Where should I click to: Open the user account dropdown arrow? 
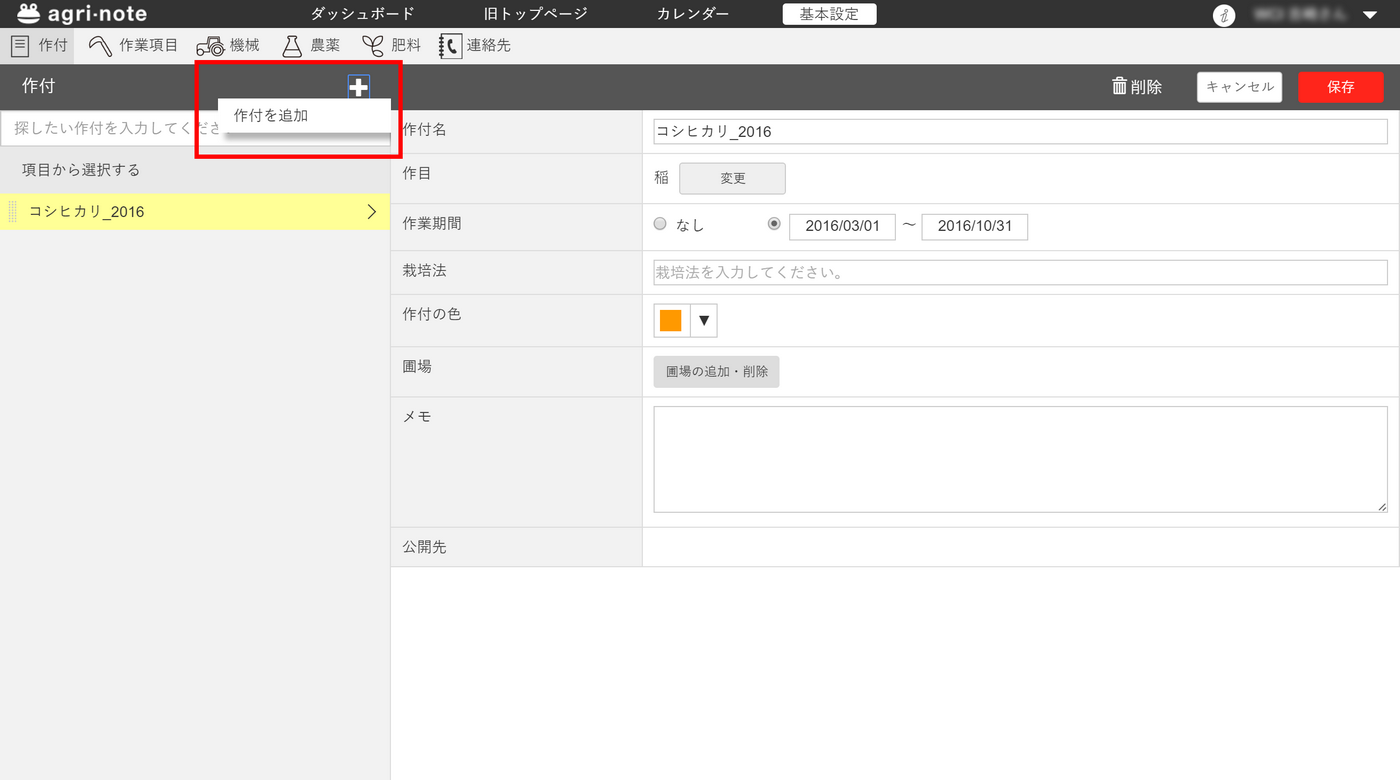coord(1369,15)
